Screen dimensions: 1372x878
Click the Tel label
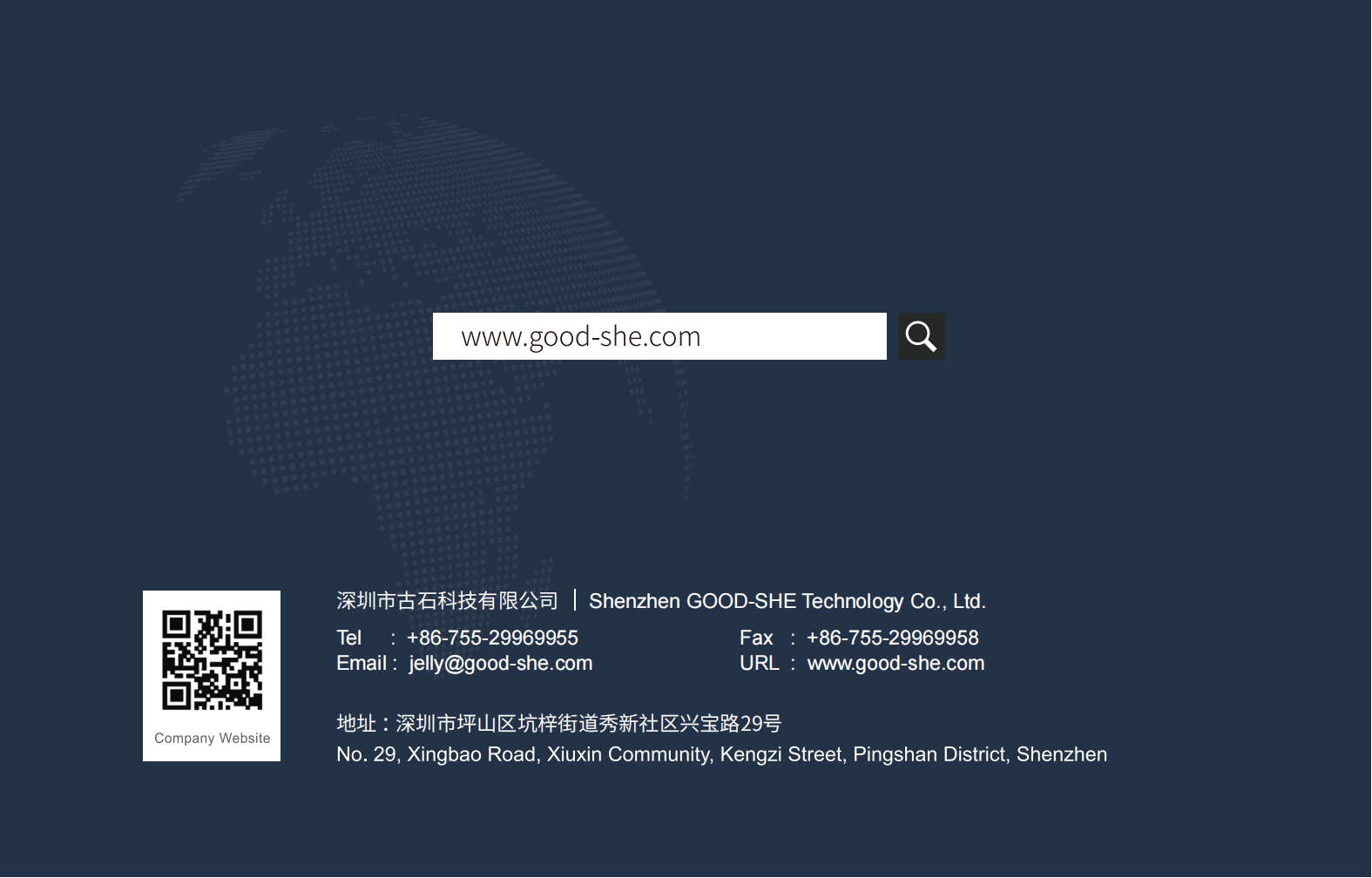coord(348,638)
